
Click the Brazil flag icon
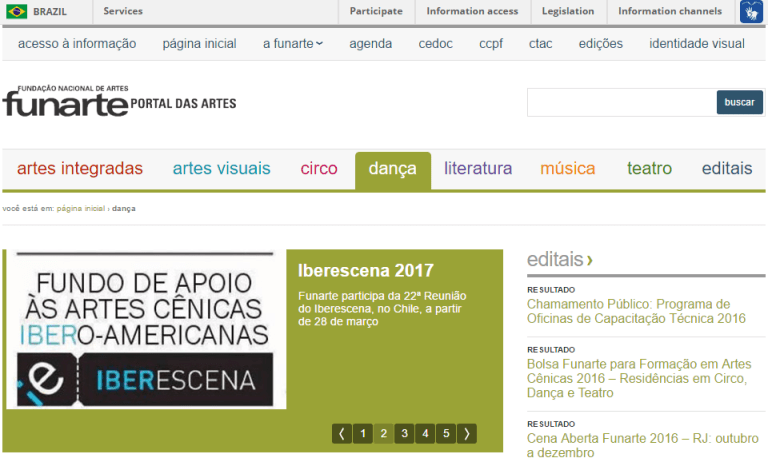(x=17, y=12)
